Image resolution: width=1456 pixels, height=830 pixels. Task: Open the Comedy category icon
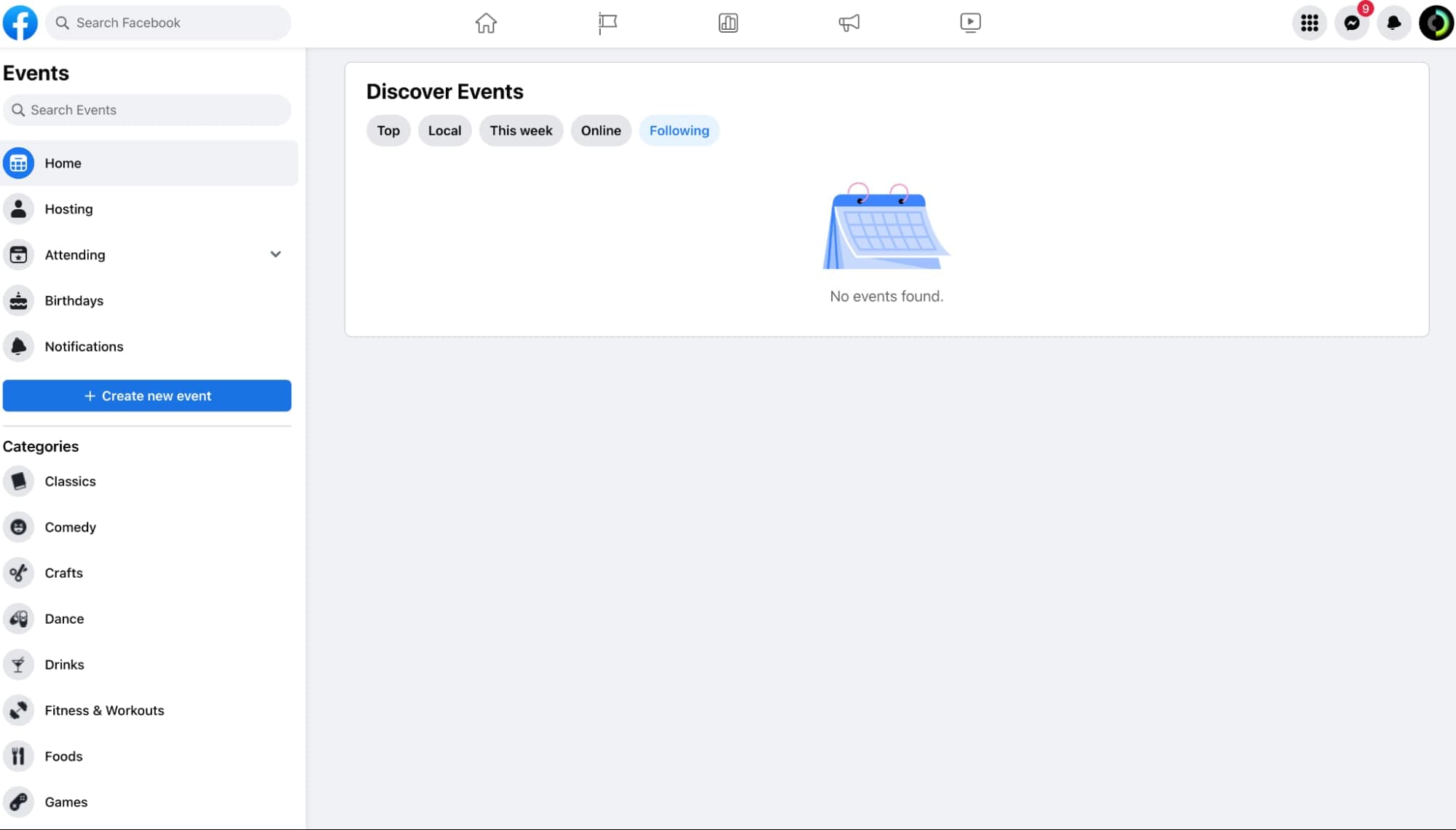(18, 527)
